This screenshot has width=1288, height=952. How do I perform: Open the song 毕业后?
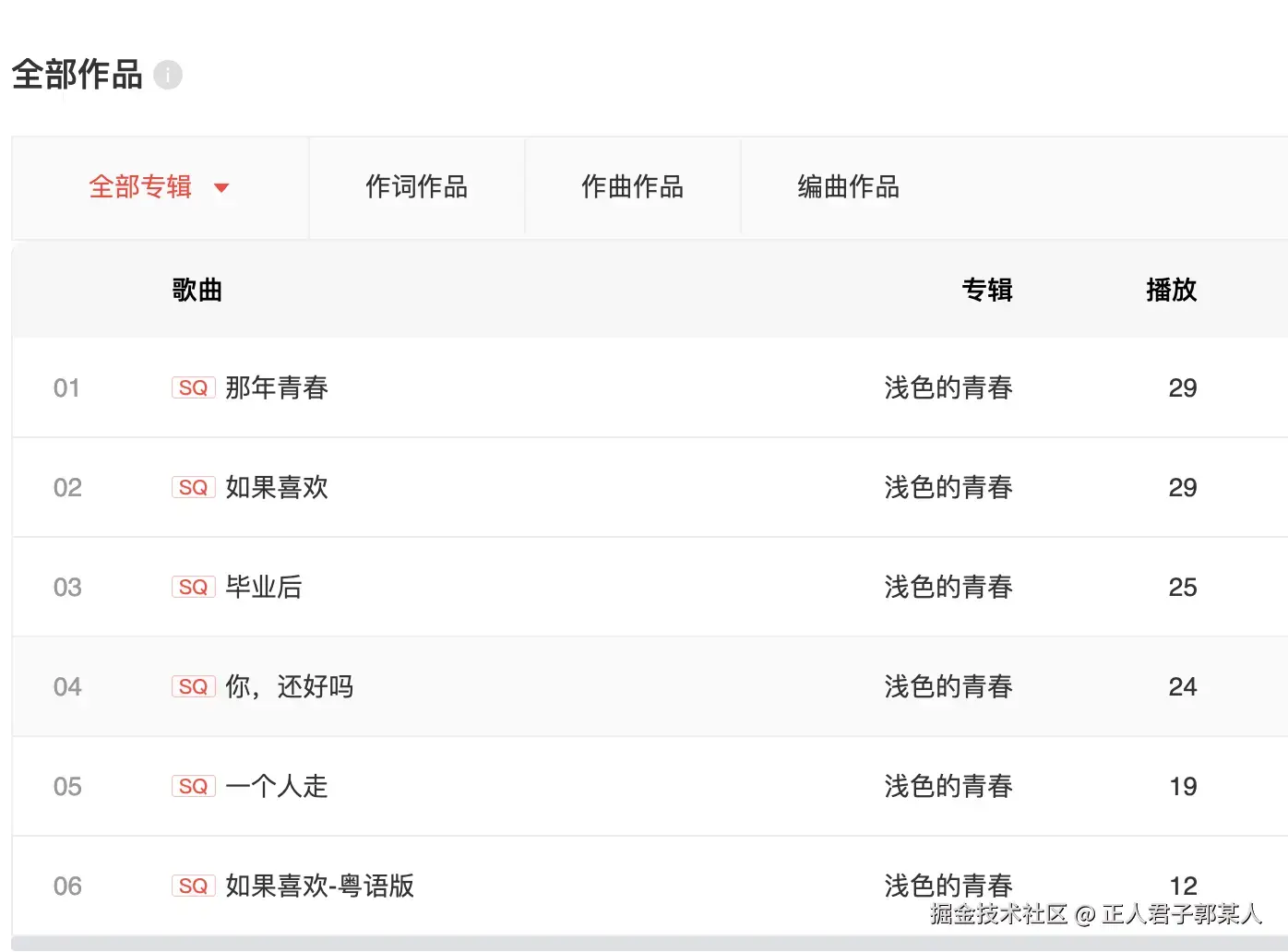click(264, 587)
